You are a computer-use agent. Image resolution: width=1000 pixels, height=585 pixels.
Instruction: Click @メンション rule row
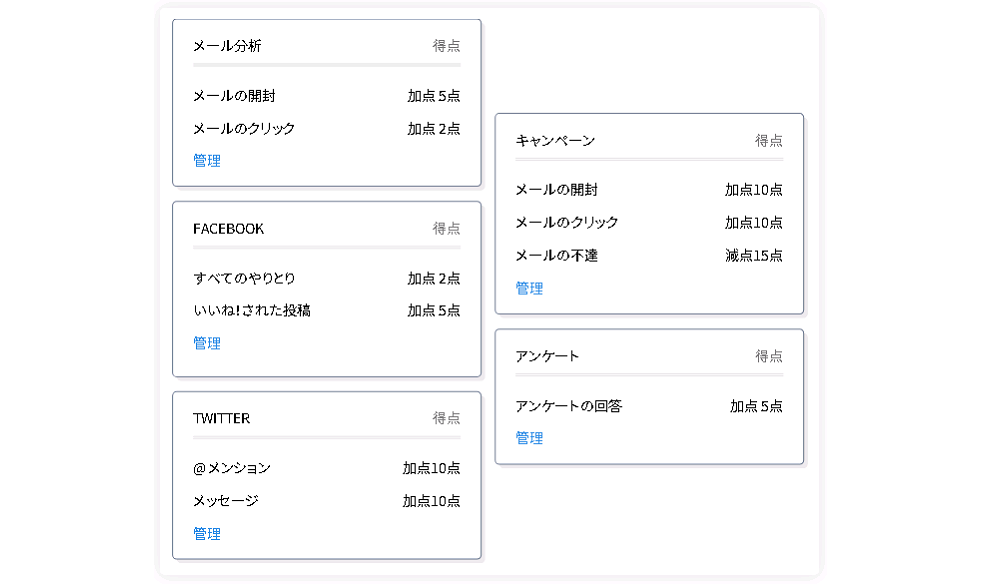(x=327, y=468)
